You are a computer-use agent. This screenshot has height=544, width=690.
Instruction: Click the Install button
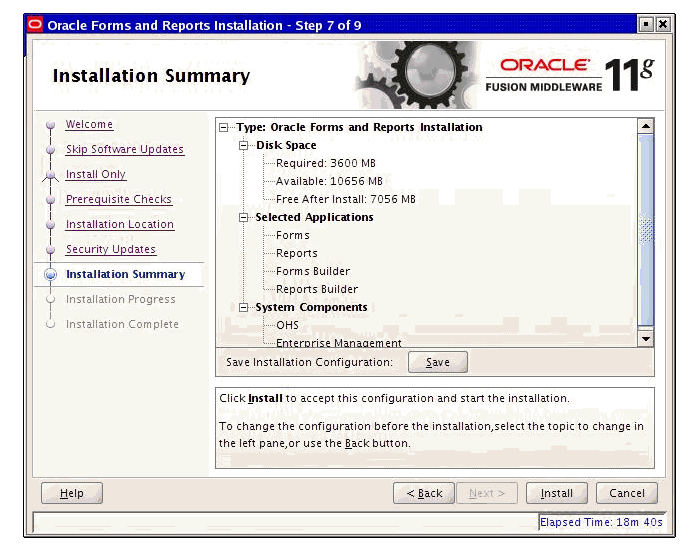point(557,493)
